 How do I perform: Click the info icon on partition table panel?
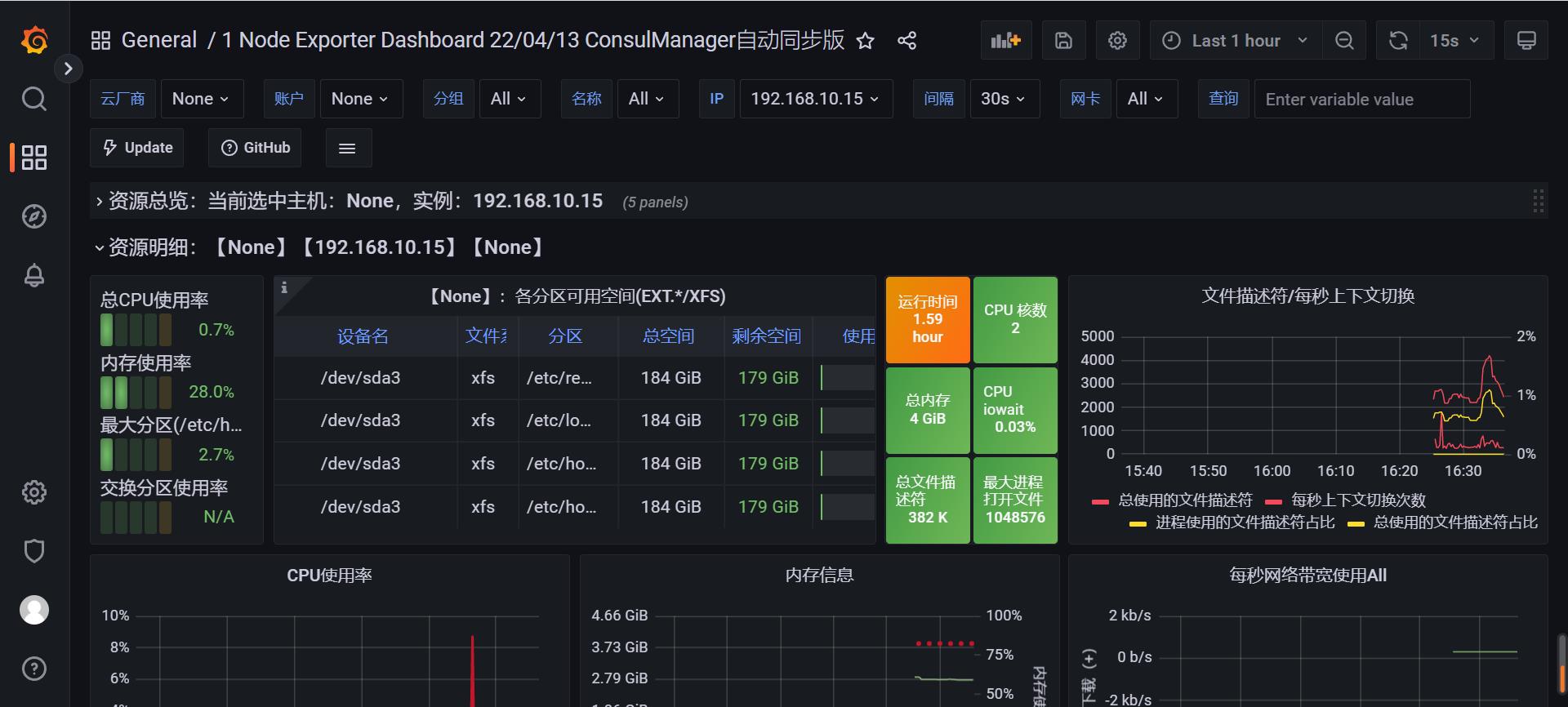284,287
